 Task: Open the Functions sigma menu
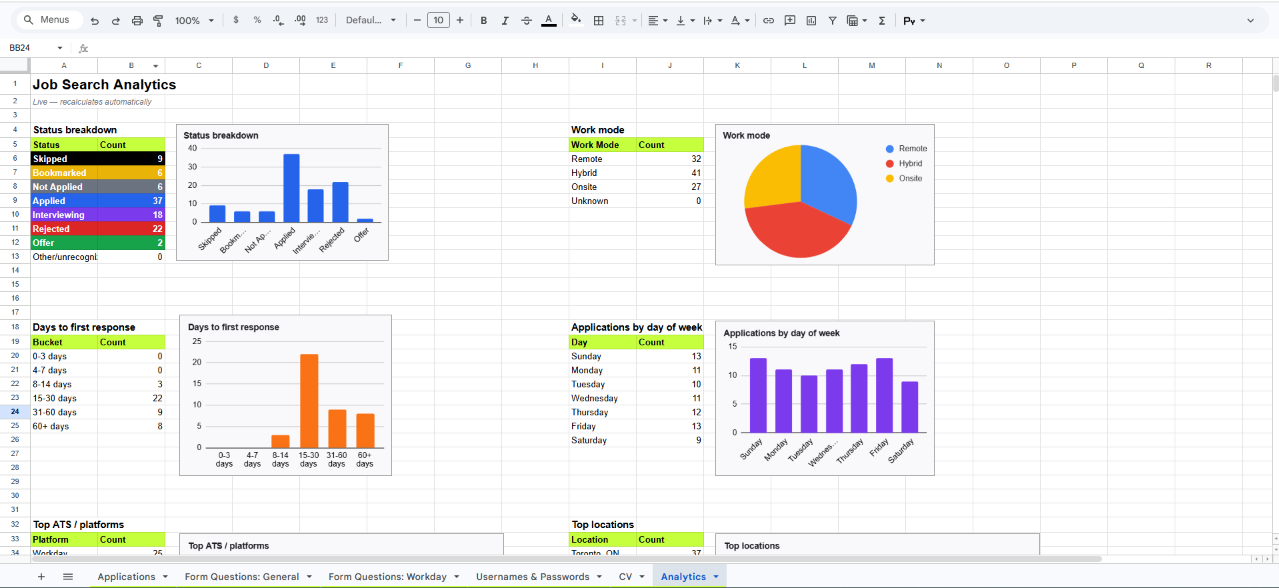[x=882, y=20]
